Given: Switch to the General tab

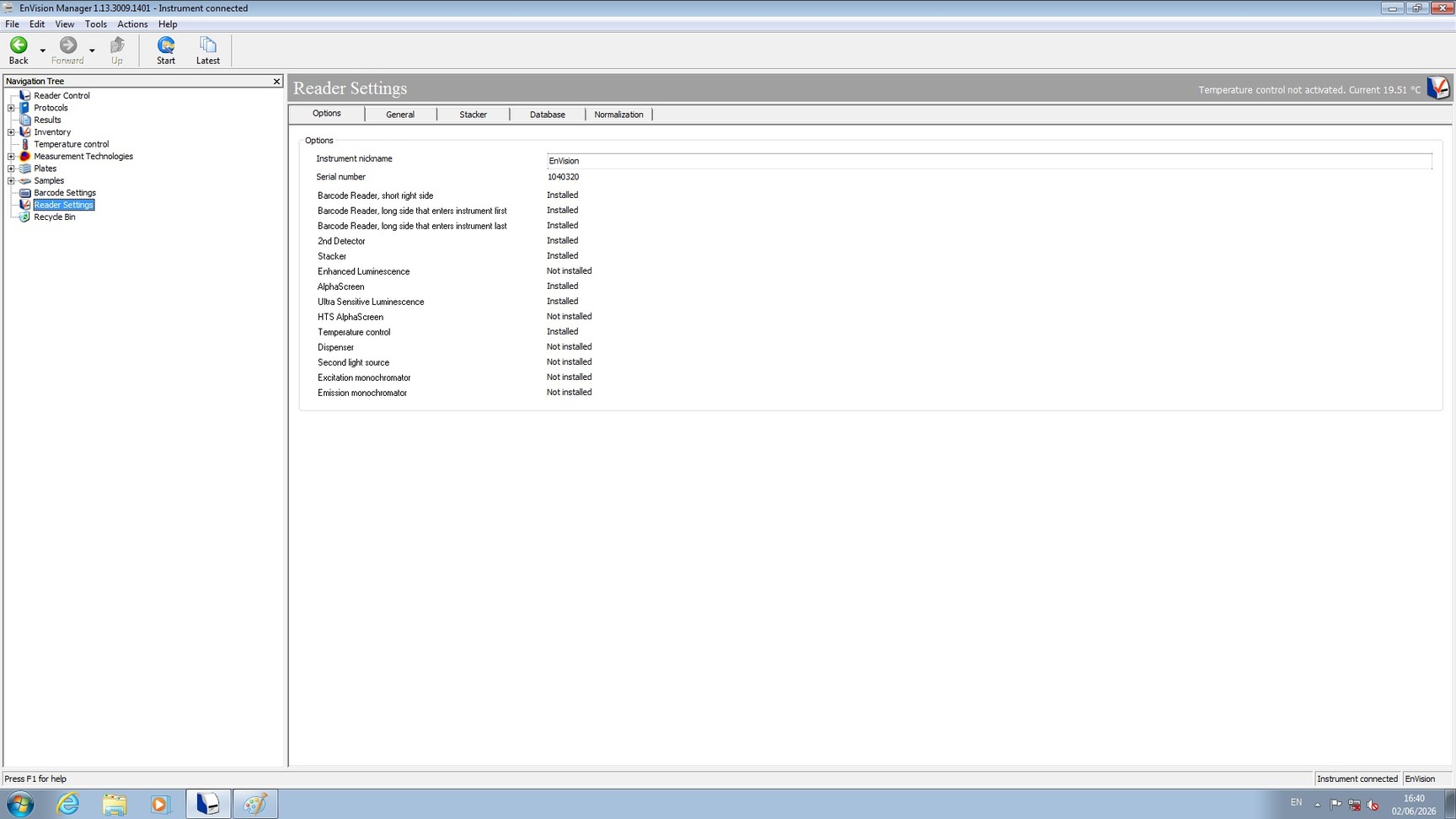Looking at the screenshot, I should pos(400,115).
